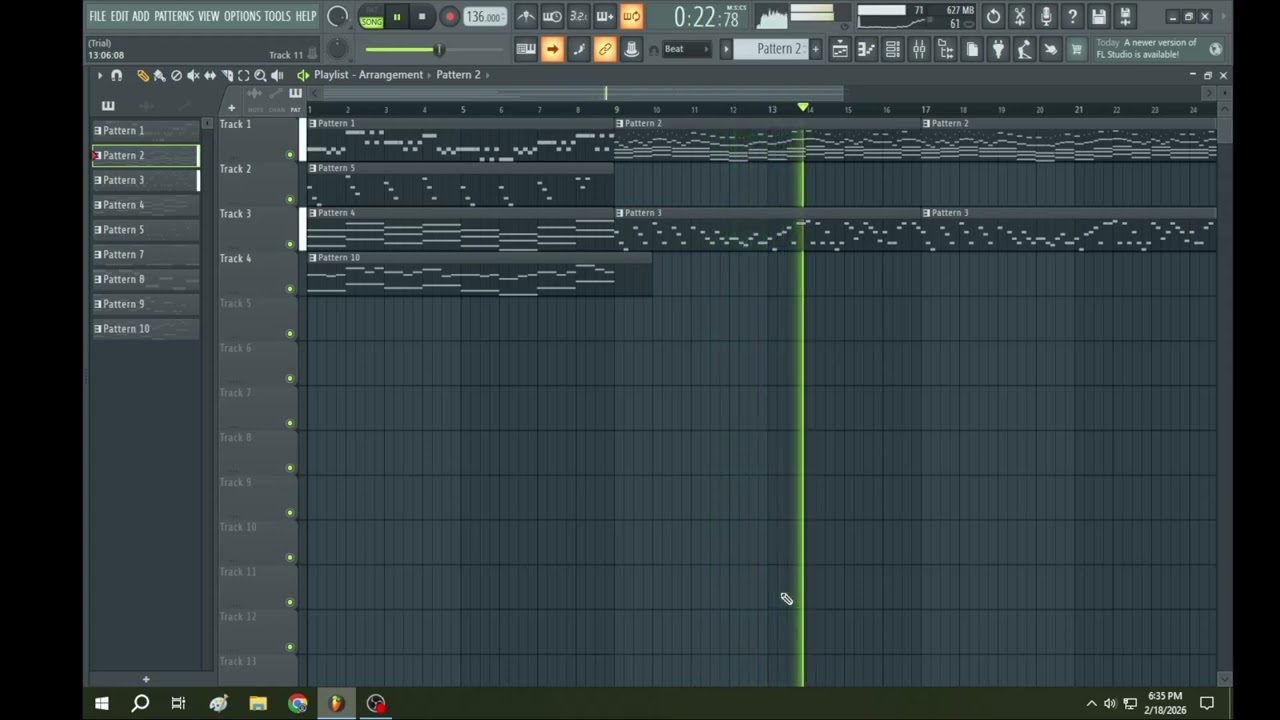Toggle the orange link/multilink controllers icon
This screenshot has width=1280, height=720.
(x=605, y=49)
